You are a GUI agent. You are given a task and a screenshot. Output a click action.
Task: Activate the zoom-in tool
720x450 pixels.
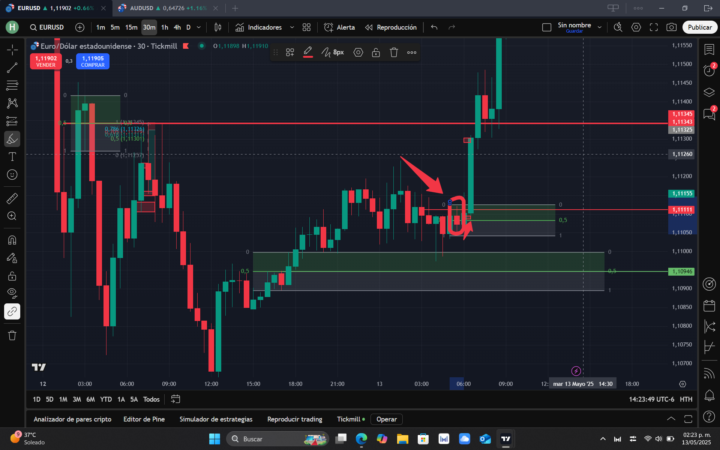(12, 216)
